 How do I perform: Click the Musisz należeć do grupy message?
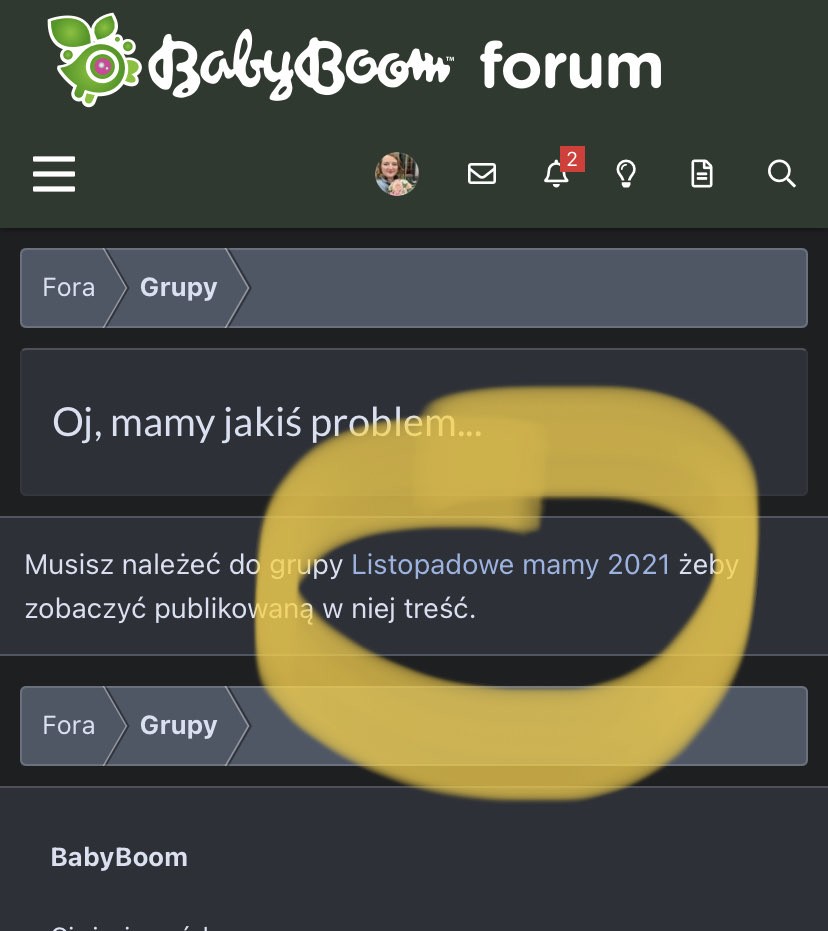pyautogui.click(x=381, y=587)
